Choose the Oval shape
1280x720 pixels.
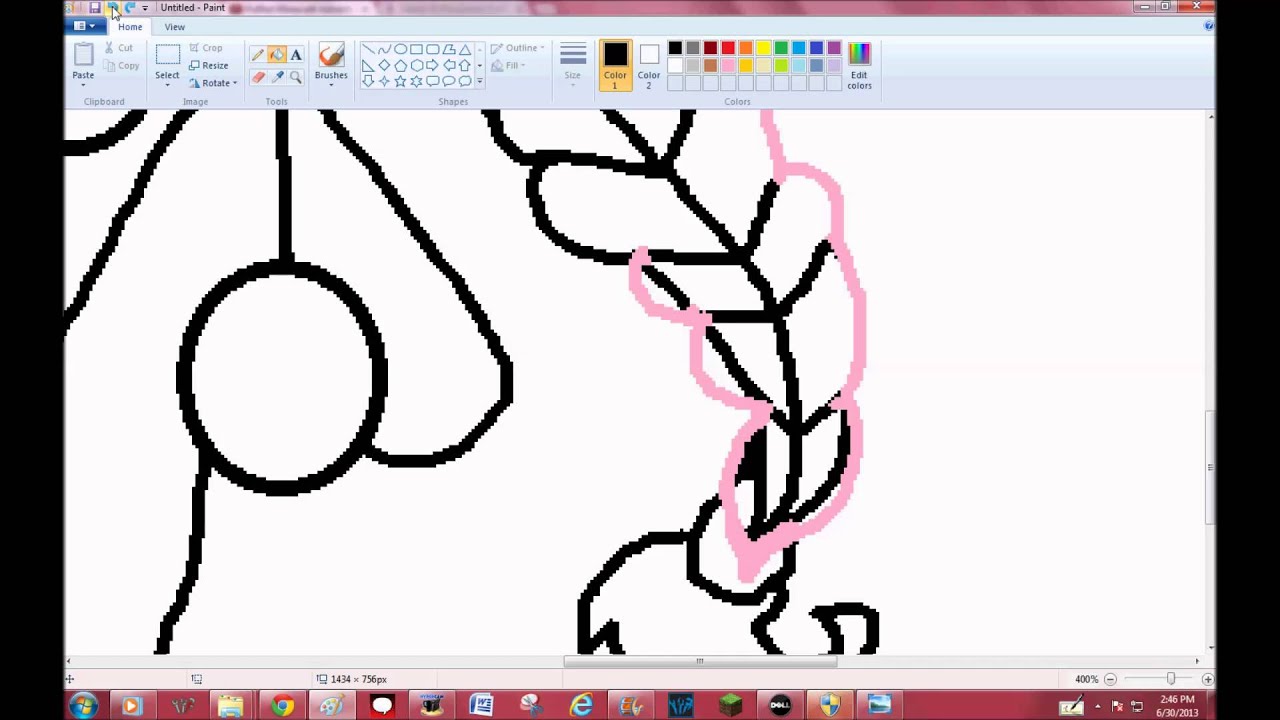tap(400, 49)
